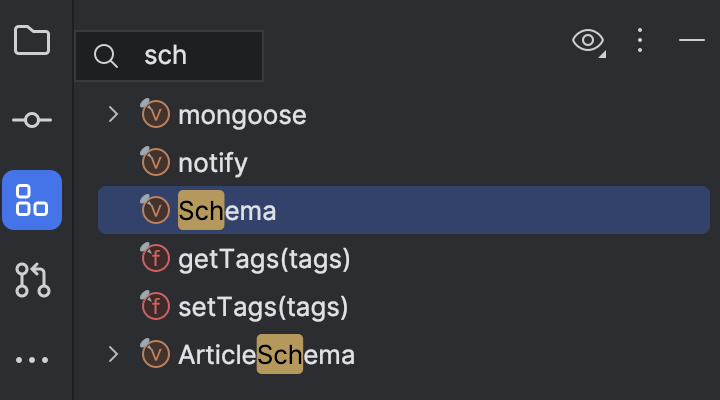Open the Commit tool window
This screenshot has width=720, height=400.
coord(32,120)
